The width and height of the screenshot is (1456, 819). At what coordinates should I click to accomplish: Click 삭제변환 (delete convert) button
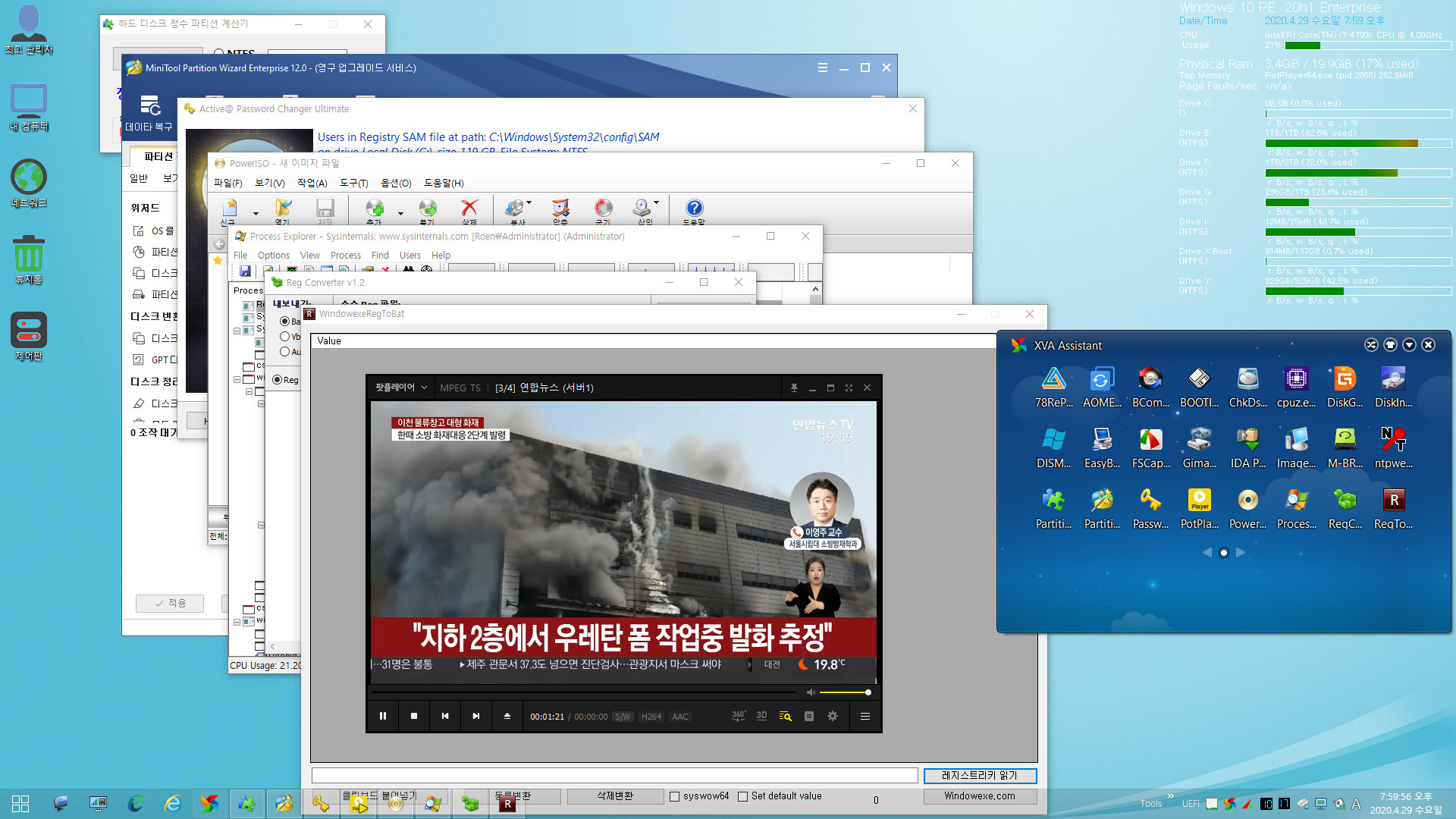click(x=614, y=796)
